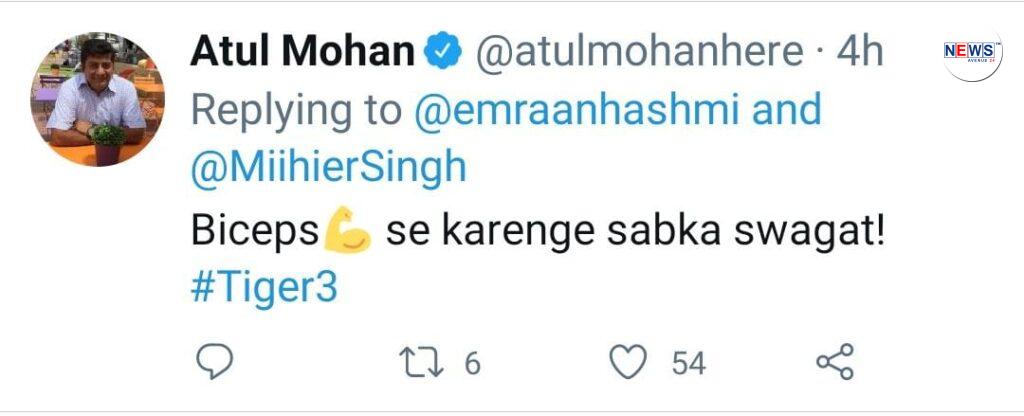The height and width of the screenshot is (416, 1024).
Task: Retweet this tweet using the retweet icon
Action: [423, 362]
